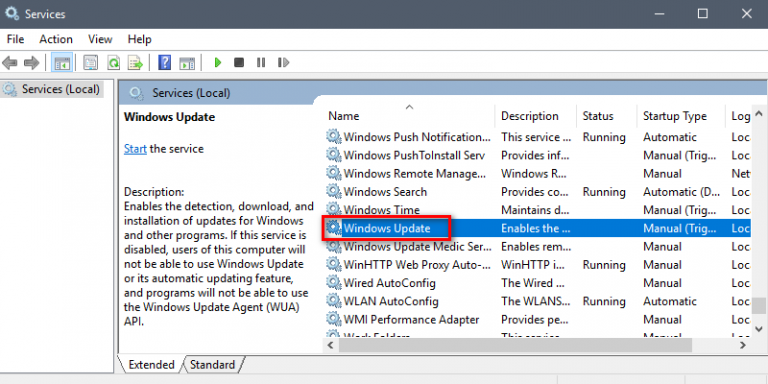Click the Pause Service toolbar icon

pos(261,63)
